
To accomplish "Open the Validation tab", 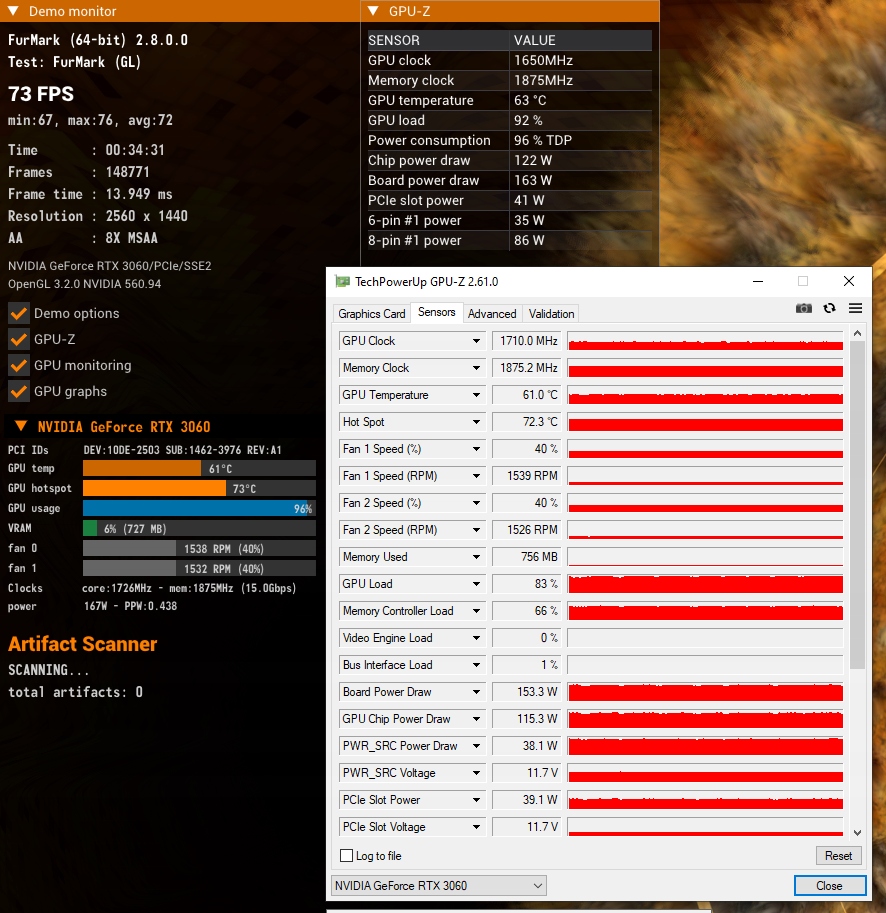I will pos(551,314).
